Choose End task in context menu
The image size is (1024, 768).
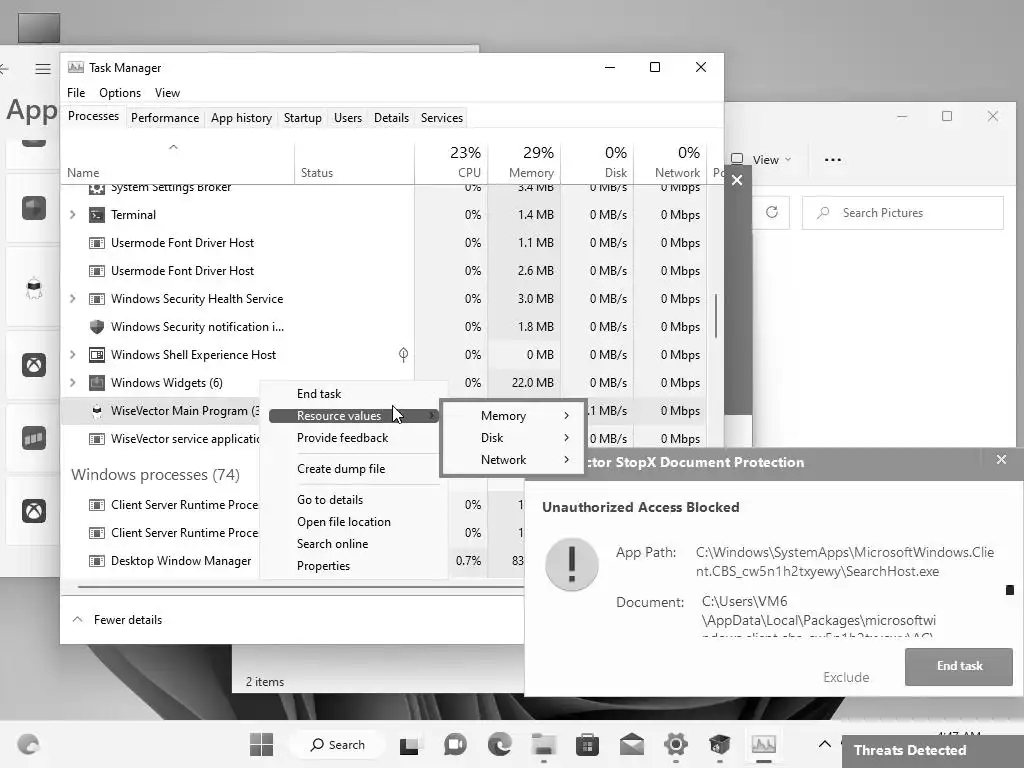tap(319, 394)
